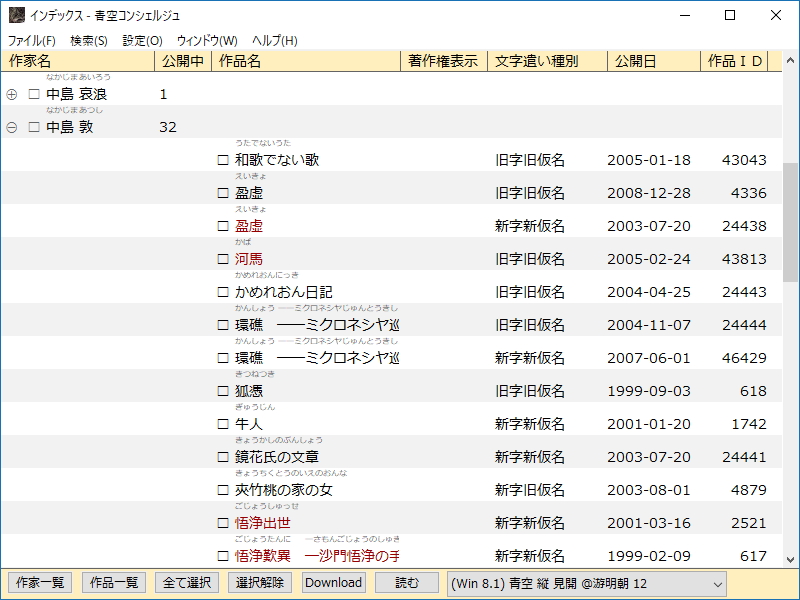Click the かめれおん日記 title
800x600 pixels.
pos(284,292)
